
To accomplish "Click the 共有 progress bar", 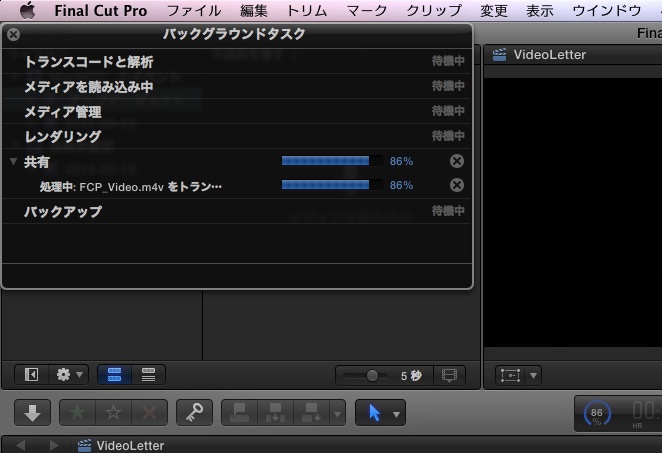I will pos(332,161).
